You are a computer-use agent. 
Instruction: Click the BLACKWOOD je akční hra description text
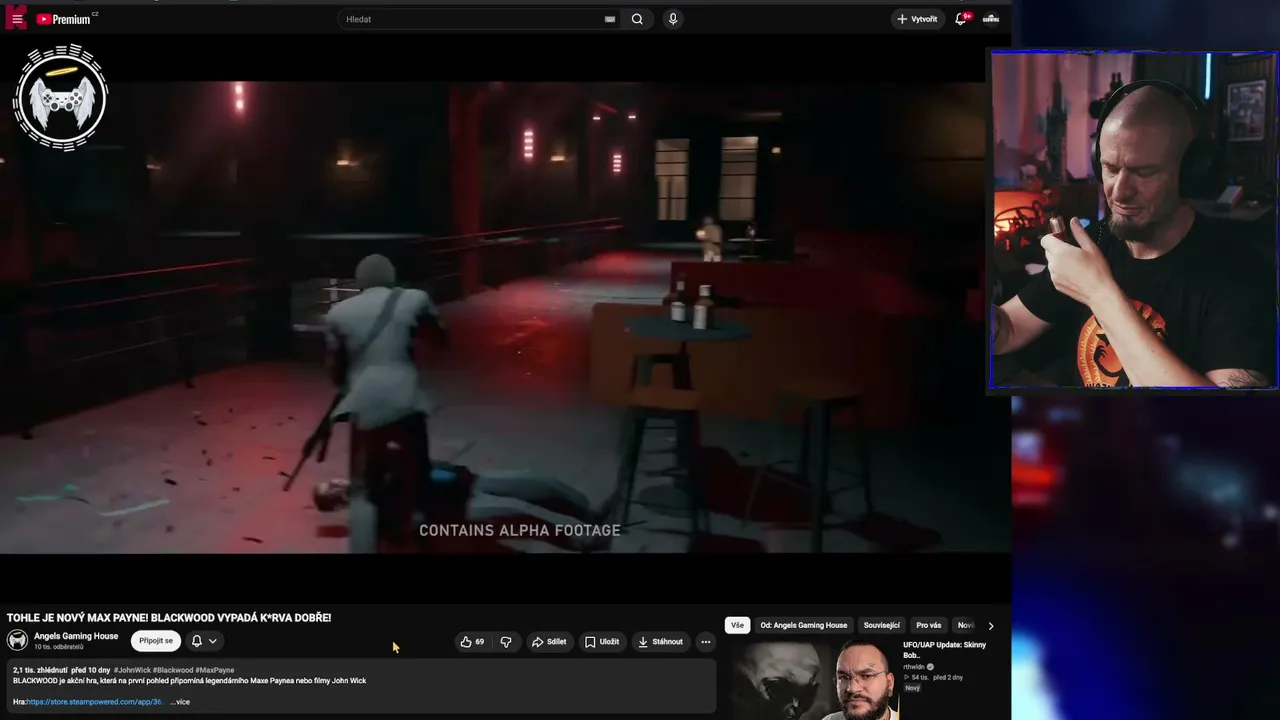pyautogui.click(x=190, y=681)
